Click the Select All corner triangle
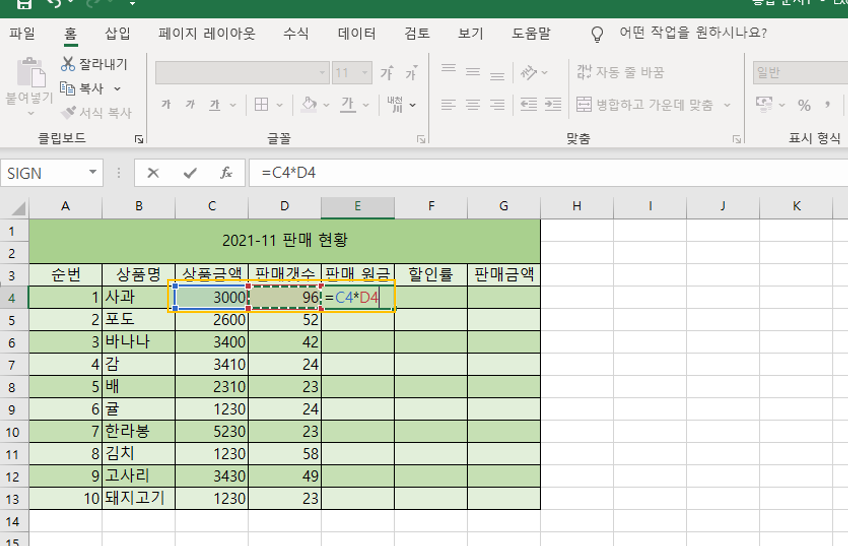Image resolution: width=848 pixels, height=546 pixels. point(18,208)
